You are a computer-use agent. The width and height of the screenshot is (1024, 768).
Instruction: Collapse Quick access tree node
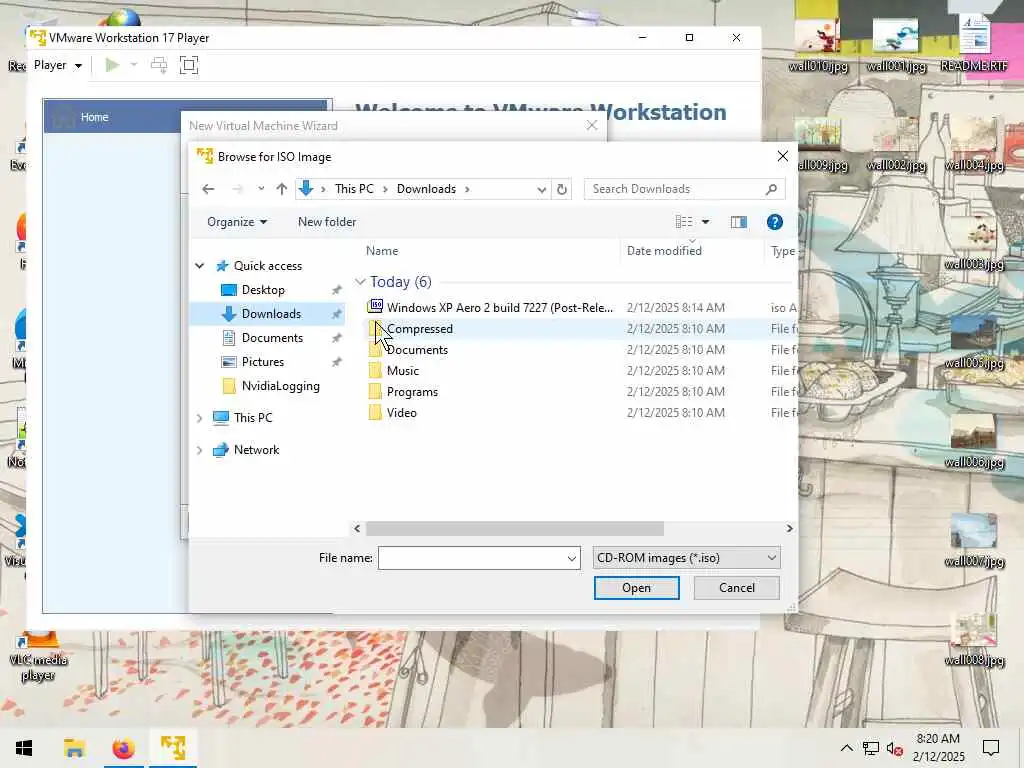pos(200,266)
